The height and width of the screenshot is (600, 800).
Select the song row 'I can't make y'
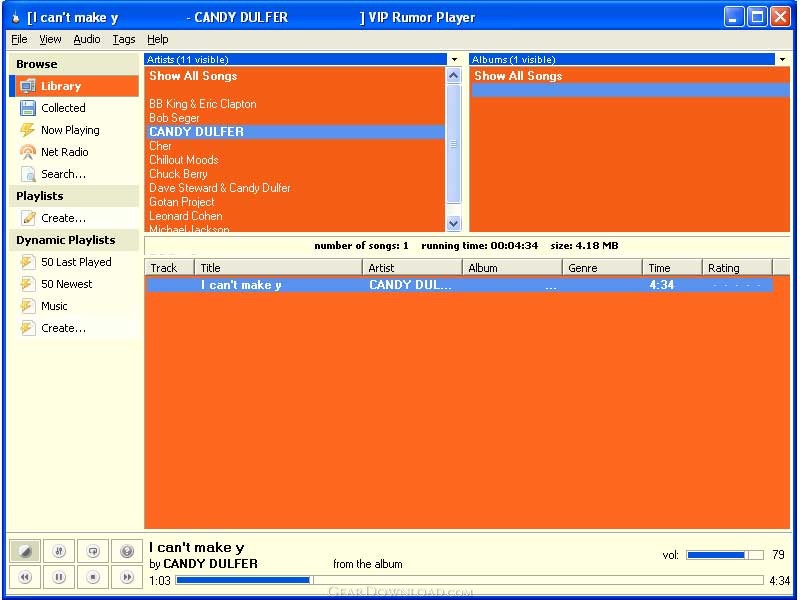point(460,285)
